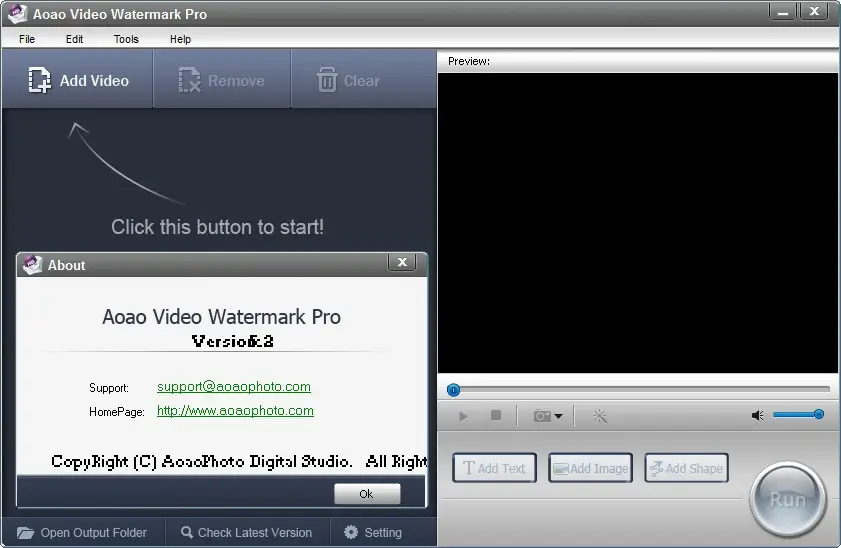This screenshot has height=548, width=841.
Task: Click the magnifier icon beside Check Latest Version
Action: [187, 532]
